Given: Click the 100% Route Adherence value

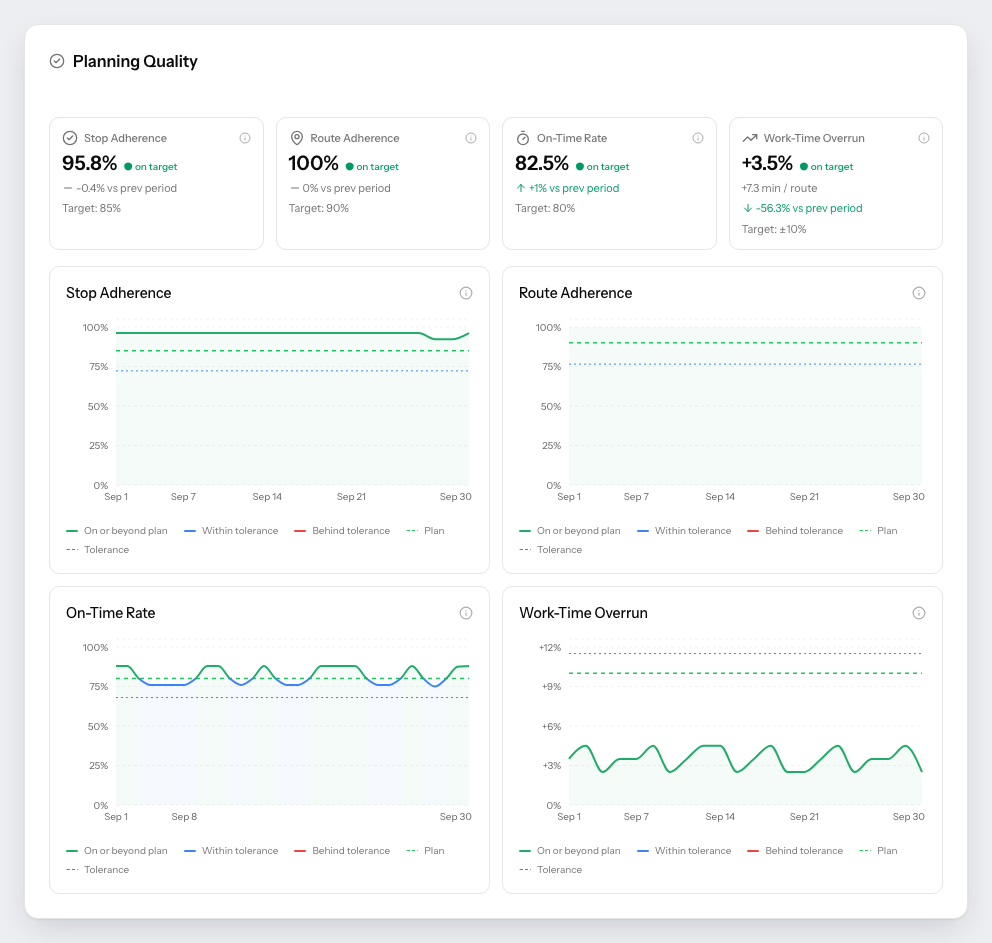Looking at the screenshot, I should pos(314,163).
